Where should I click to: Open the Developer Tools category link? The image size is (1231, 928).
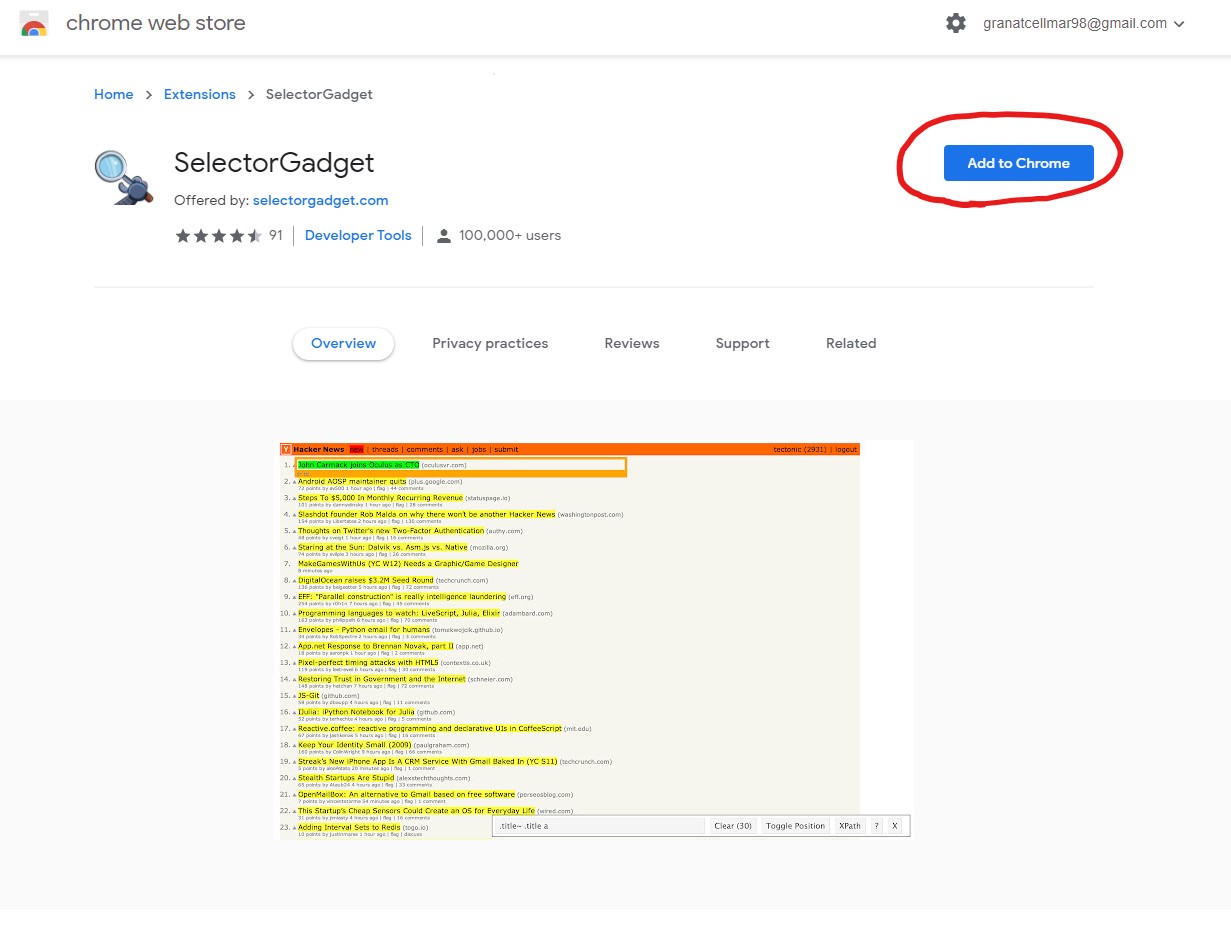pyautogui.click(x=358, y=236)
